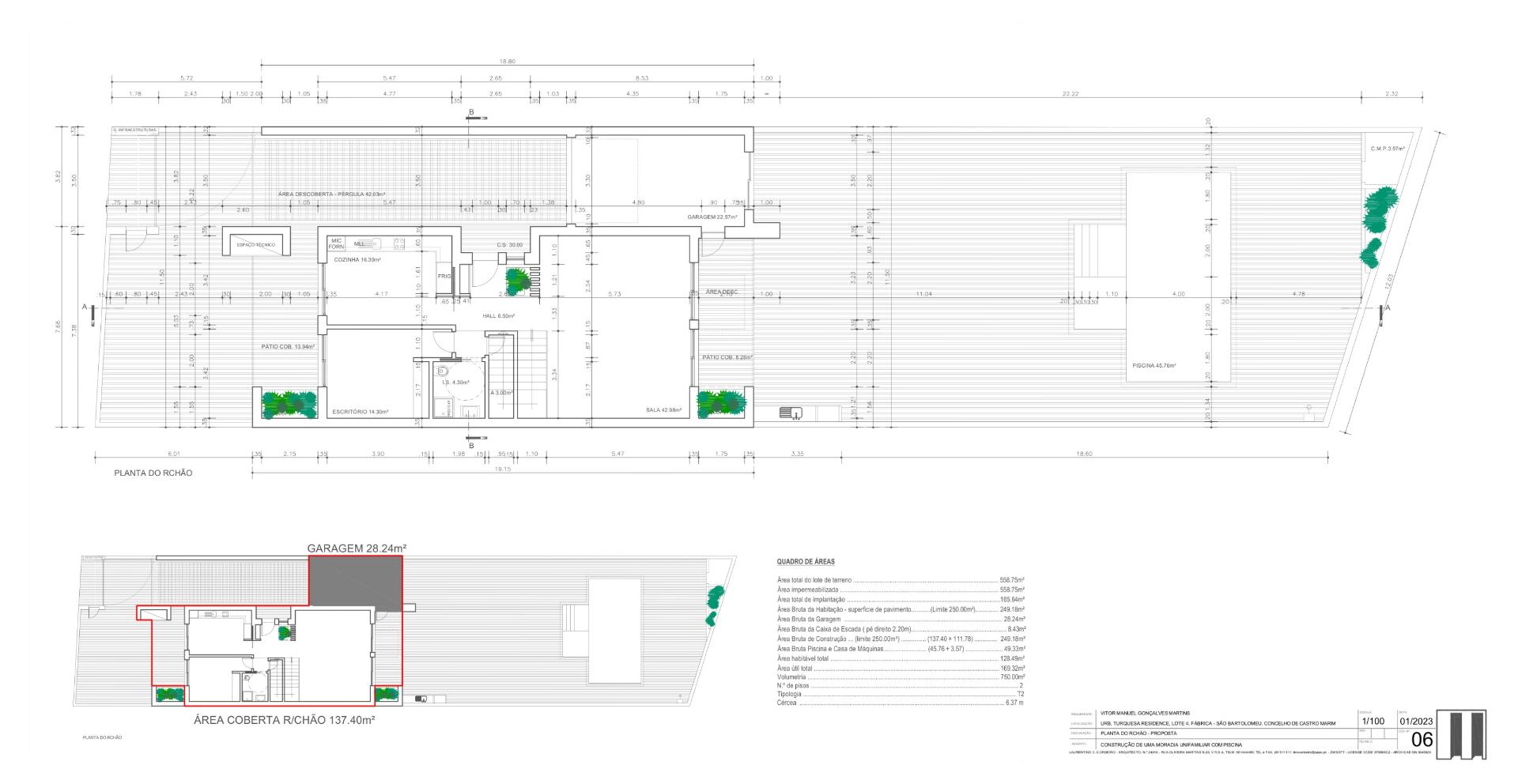This screenshot has height=784, width=1518.
Task: Click the architect logo in the title block
Action: [x=1462, y=736]
